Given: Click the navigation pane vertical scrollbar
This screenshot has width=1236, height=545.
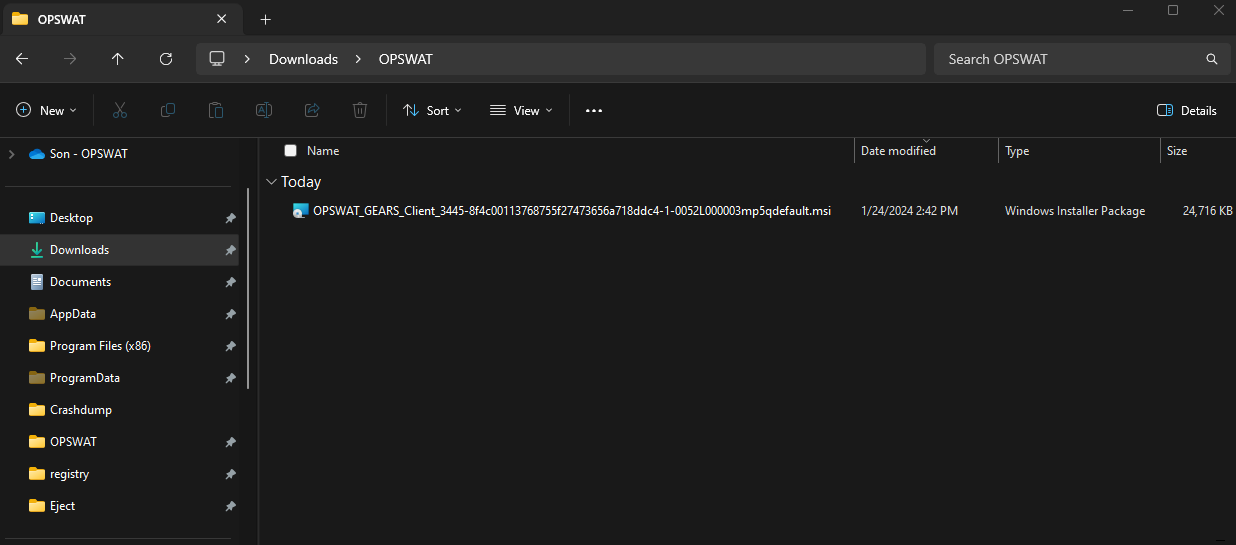Looking at the screenshot, I should [248, 288].
